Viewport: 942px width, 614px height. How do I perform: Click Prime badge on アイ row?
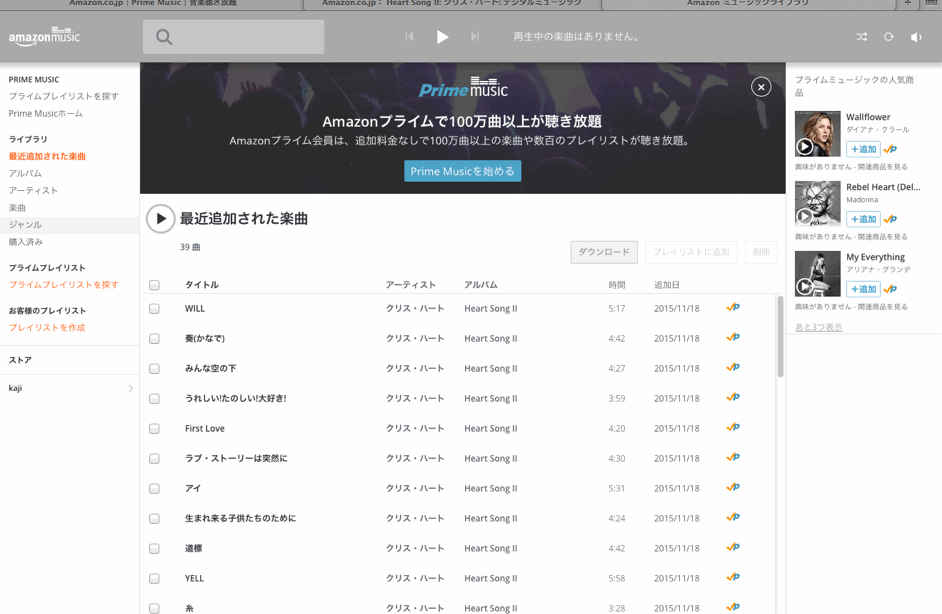pyautogui.click(x=733, y=487)
